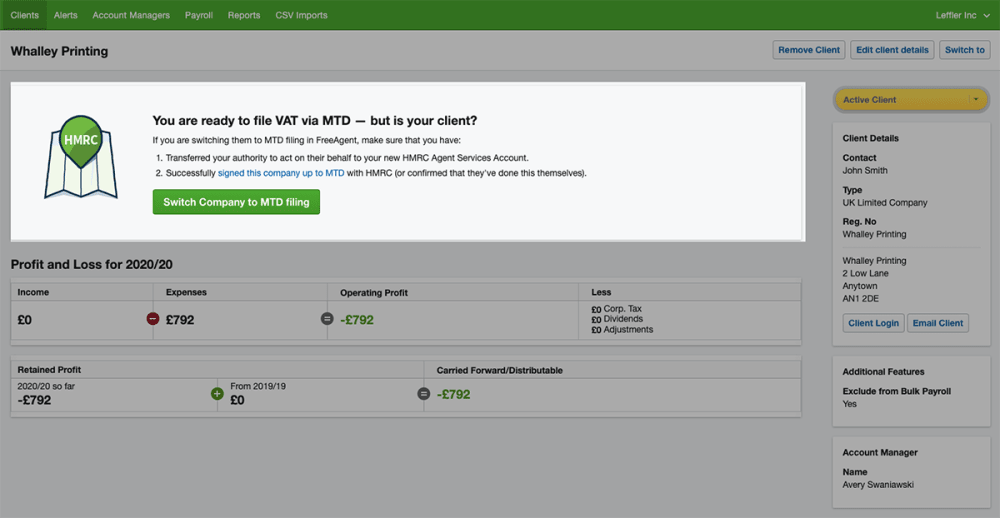Switch to the Payroll tab
The width and height of the screenshot is (1000, 518).
coord(199,15)
